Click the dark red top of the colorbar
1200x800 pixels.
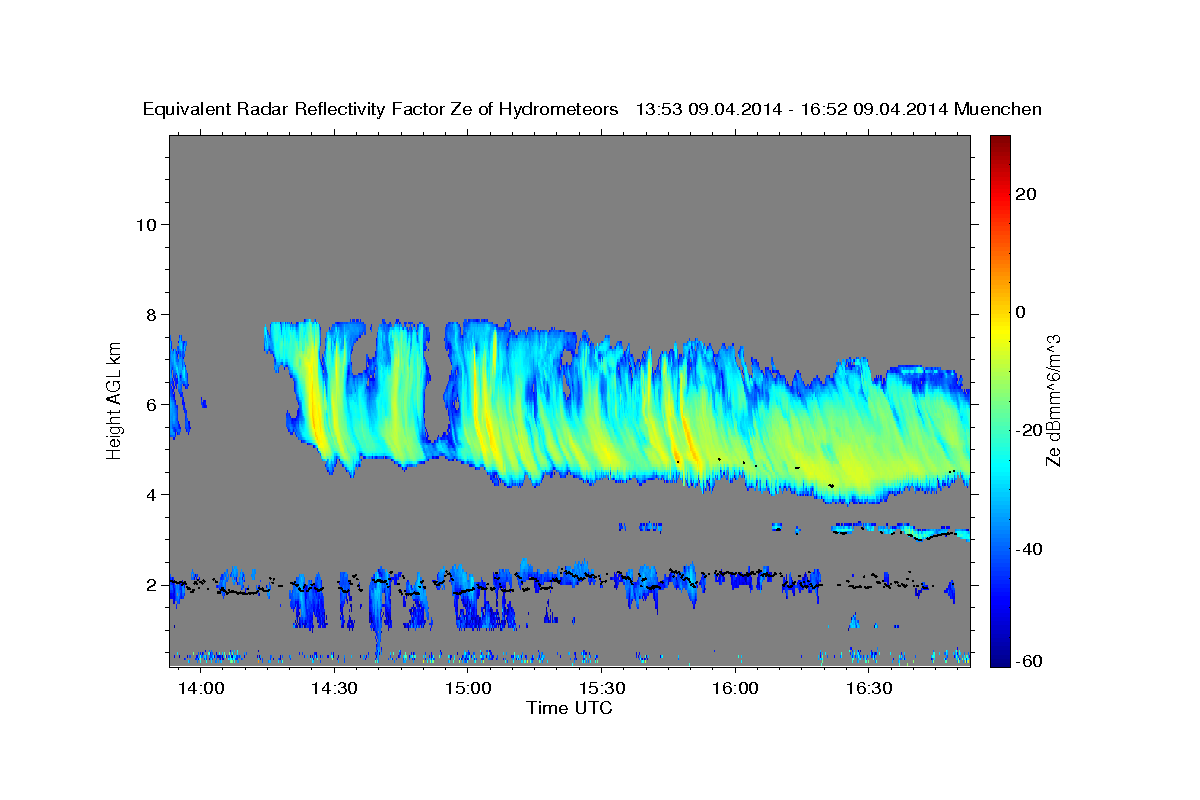[x=999, y=142]
